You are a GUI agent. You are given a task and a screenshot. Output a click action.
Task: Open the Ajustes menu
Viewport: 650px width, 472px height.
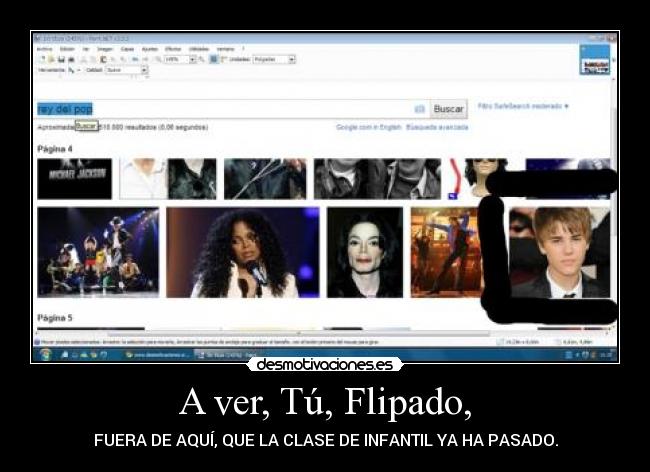click(150, 49)
